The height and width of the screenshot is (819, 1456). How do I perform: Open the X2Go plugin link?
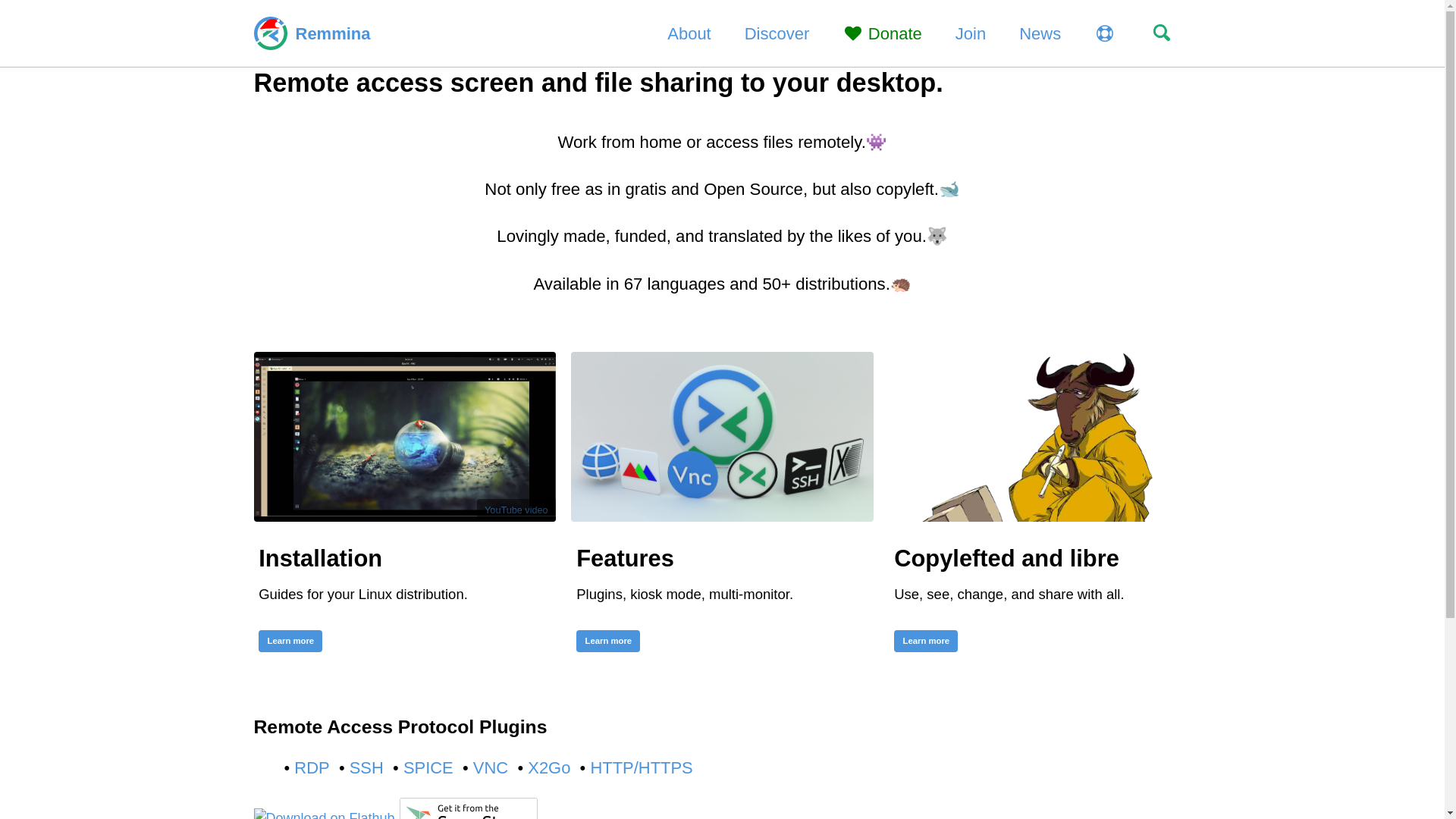click(x=549, y=767)
